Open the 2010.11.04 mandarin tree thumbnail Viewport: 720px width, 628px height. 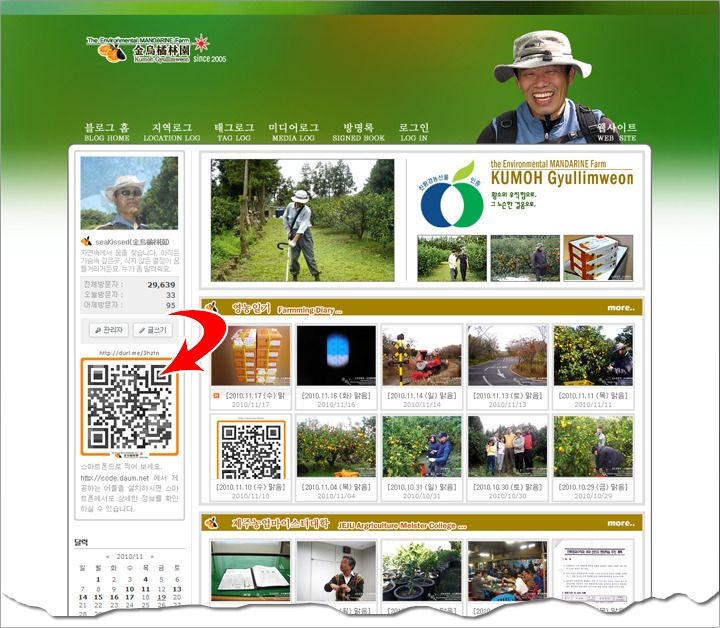pyautogui.click(x=336, y=447)
